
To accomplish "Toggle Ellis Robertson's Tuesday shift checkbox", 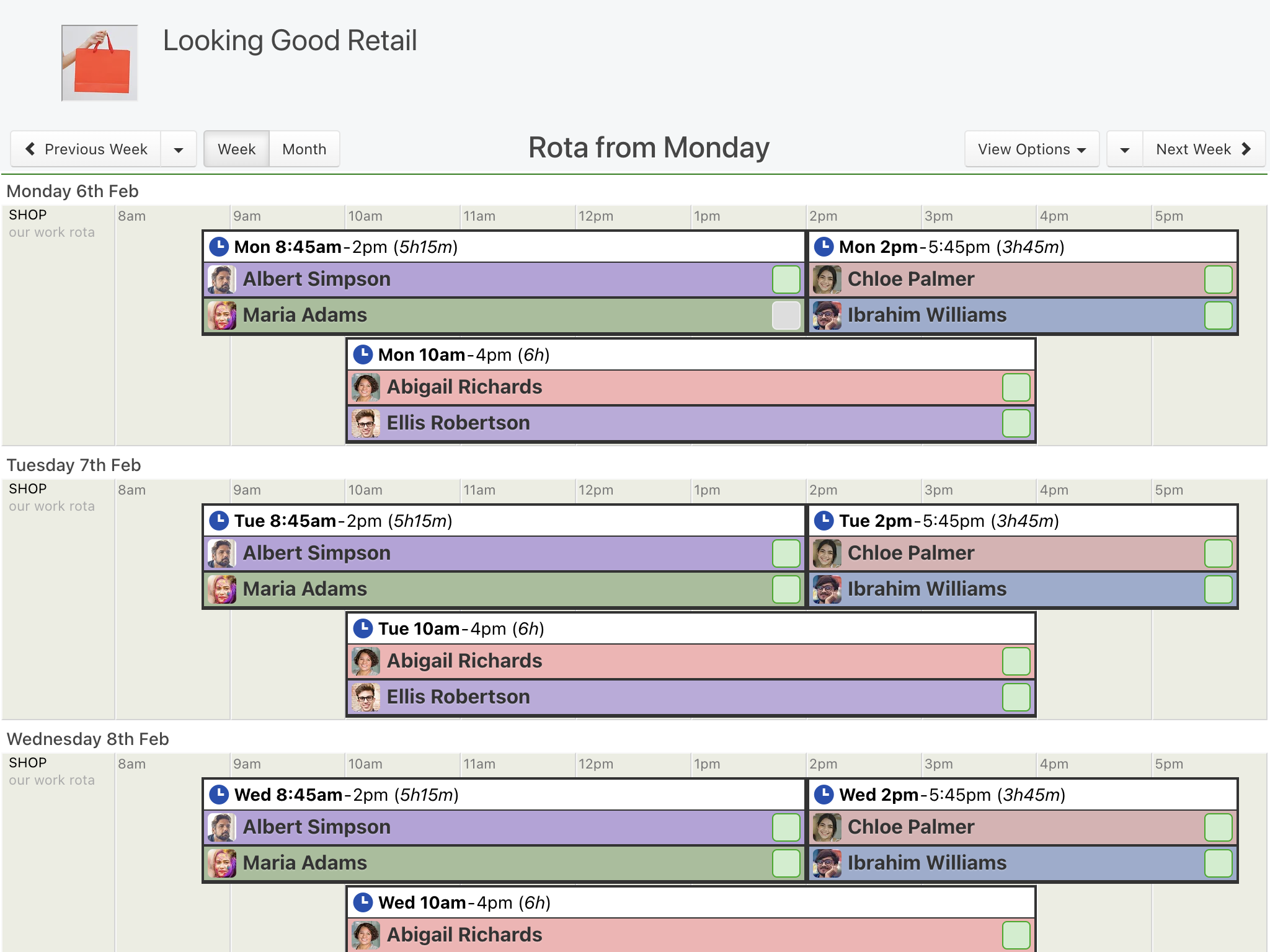I will [x=1016, y=697].
